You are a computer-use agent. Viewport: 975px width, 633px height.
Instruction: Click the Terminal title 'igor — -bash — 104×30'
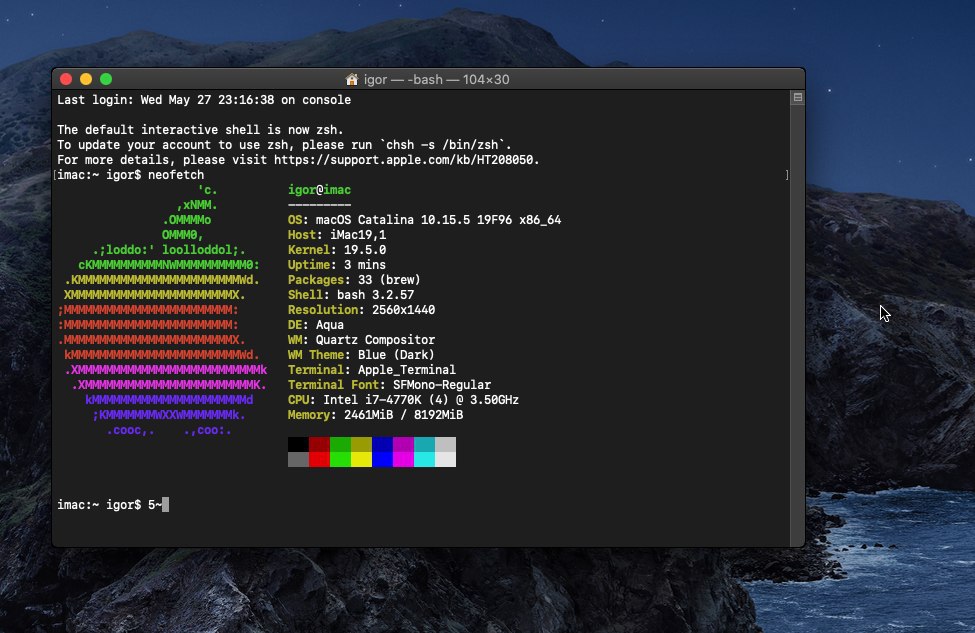coord(436,80)
